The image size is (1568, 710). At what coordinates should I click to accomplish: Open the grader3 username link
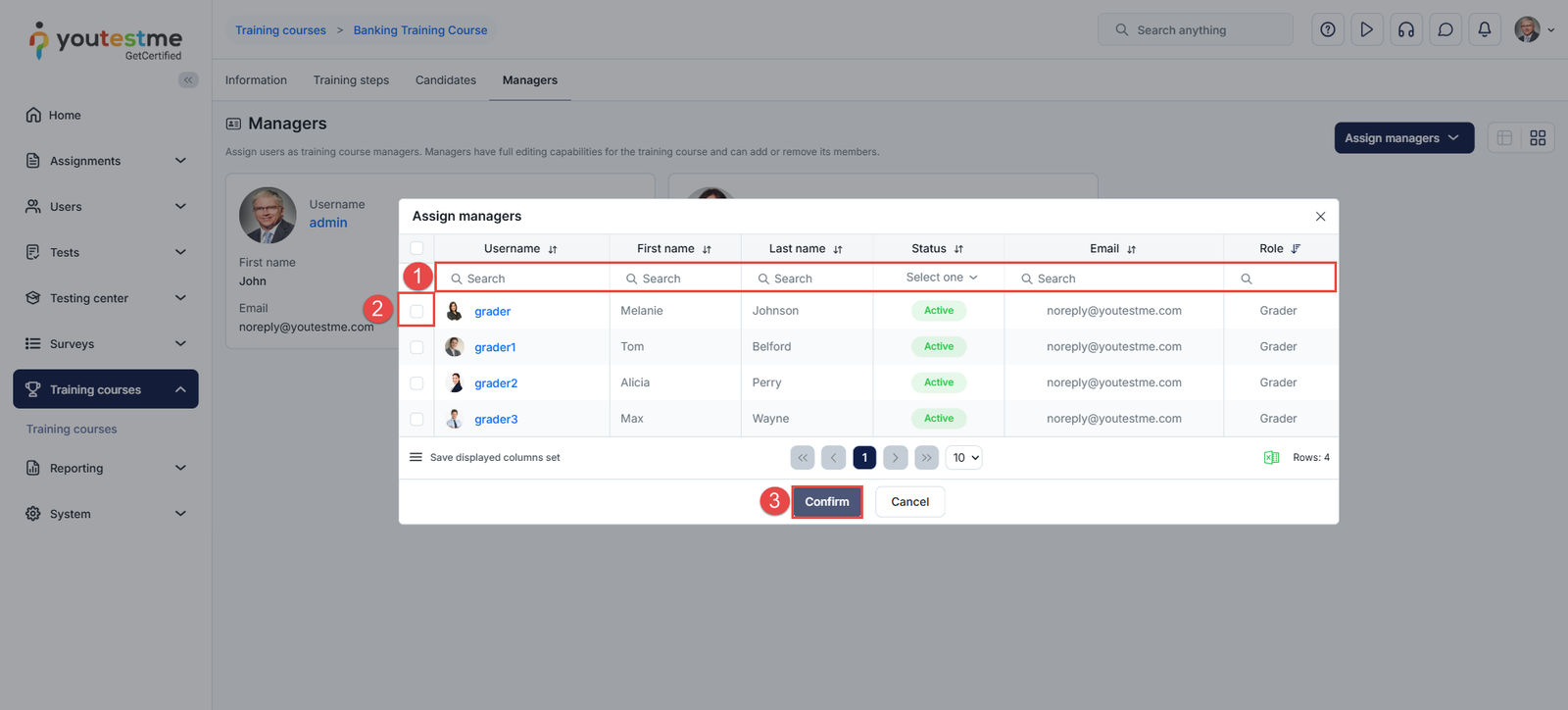tap(496, 420)
